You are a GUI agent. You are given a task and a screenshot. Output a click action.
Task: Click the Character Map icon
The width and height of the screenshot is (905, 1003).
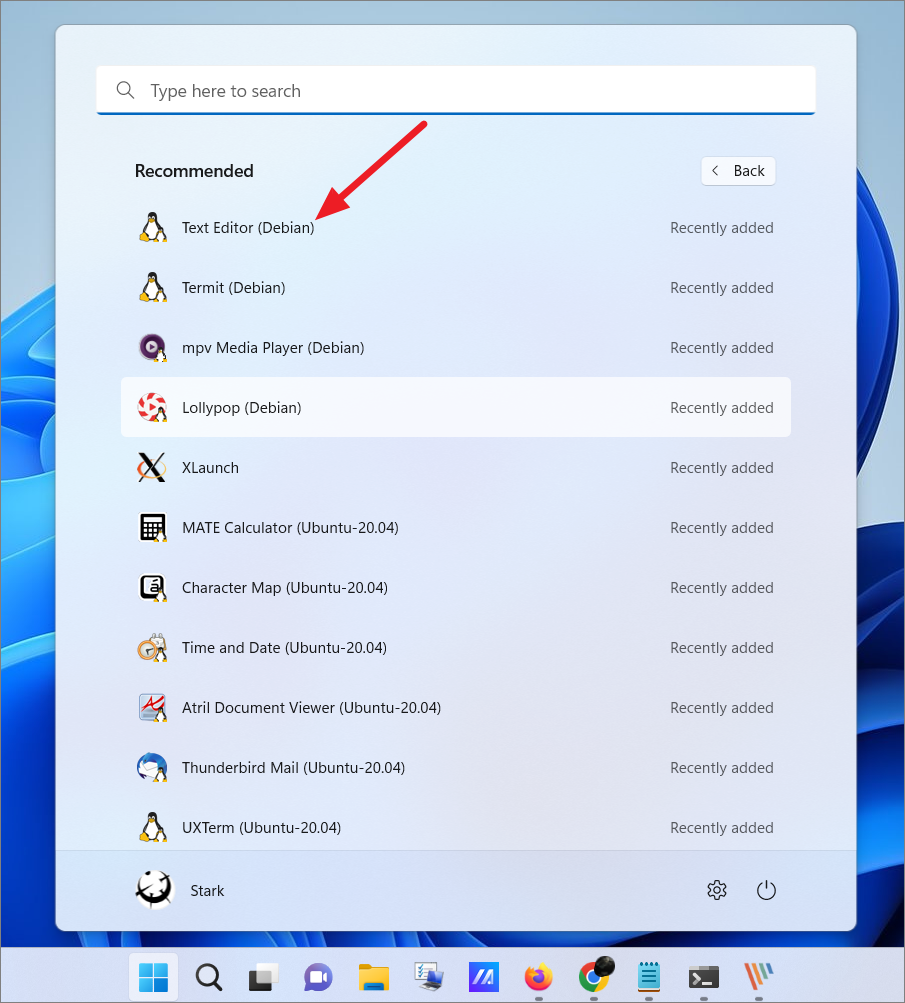coord(153,588)
